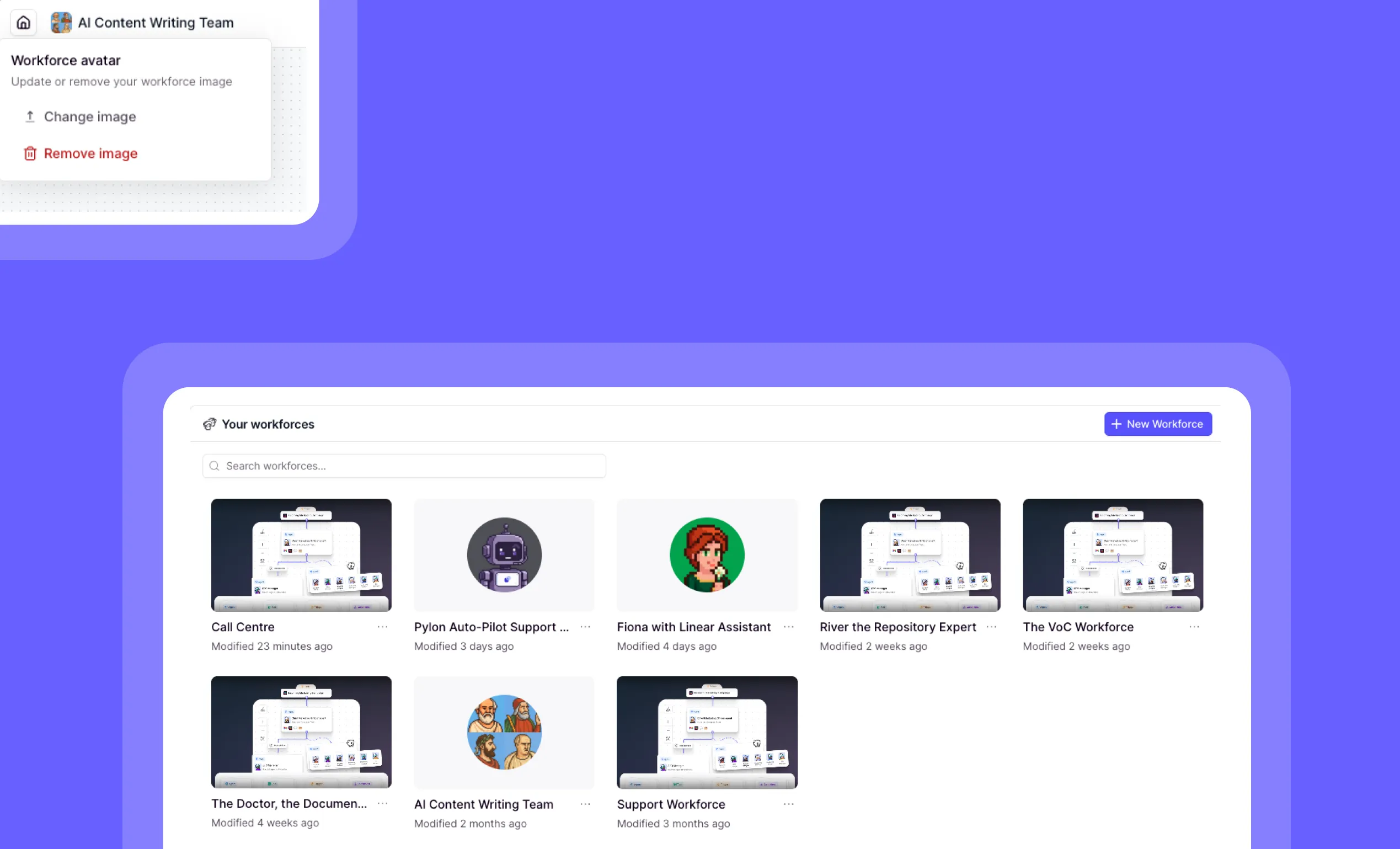Select Change image from the avatar menu

tap(90, 116)
